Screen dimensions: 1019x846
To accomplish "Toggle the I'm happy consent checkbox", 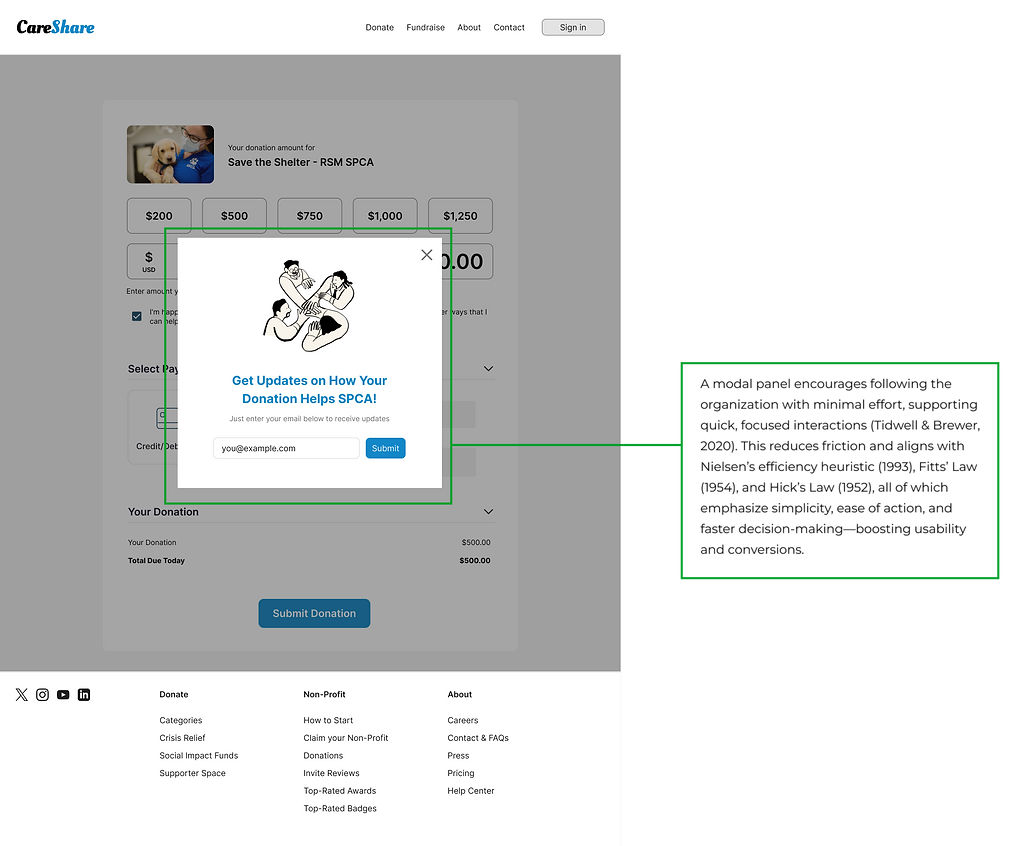I will (136, 316).
